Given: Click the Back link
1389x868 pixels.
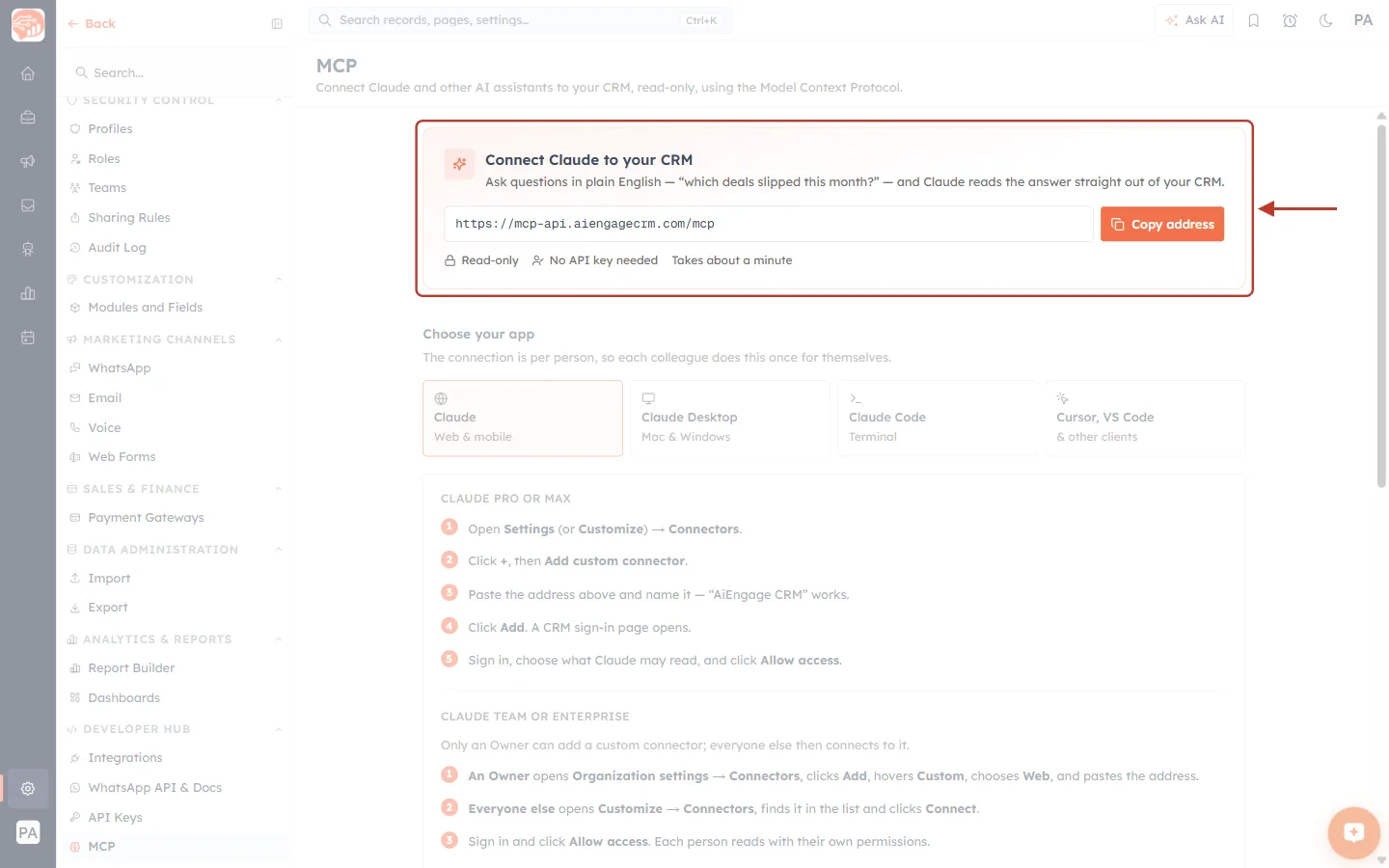Looking at the screenshot, I should coord(92,24).
